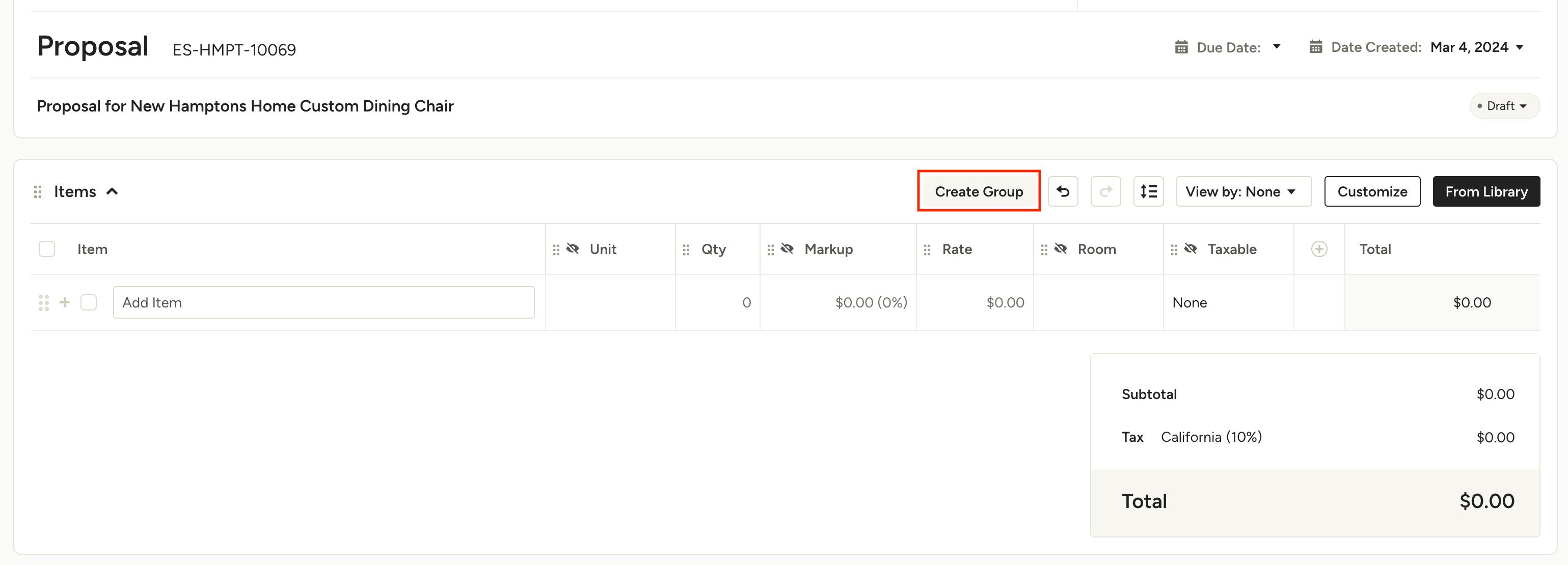Open the Draft status dropdown
1568x565 pixels.
(1504, 106)
